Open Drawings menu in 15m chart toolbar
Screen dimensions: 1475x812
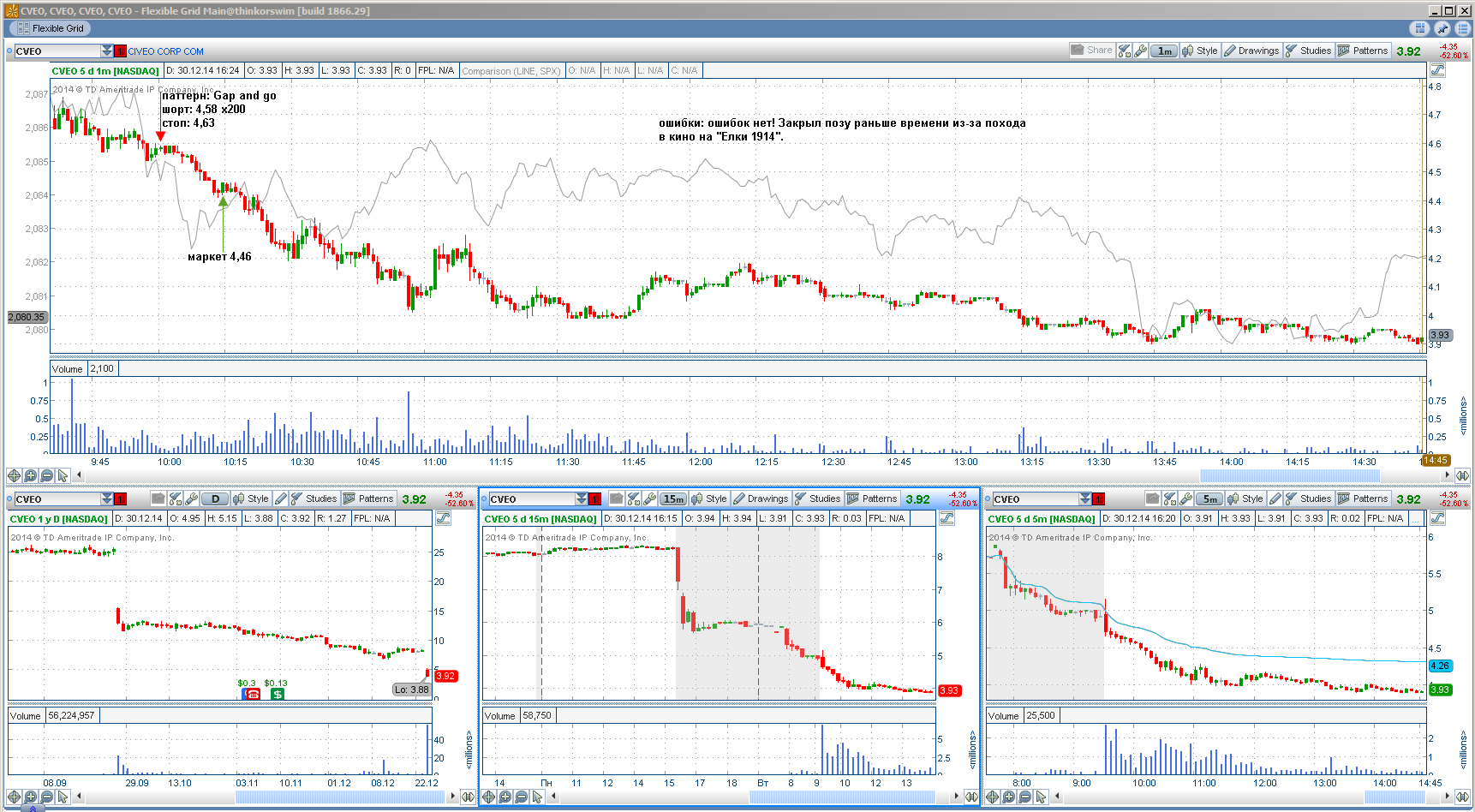(x=761, y=499)
